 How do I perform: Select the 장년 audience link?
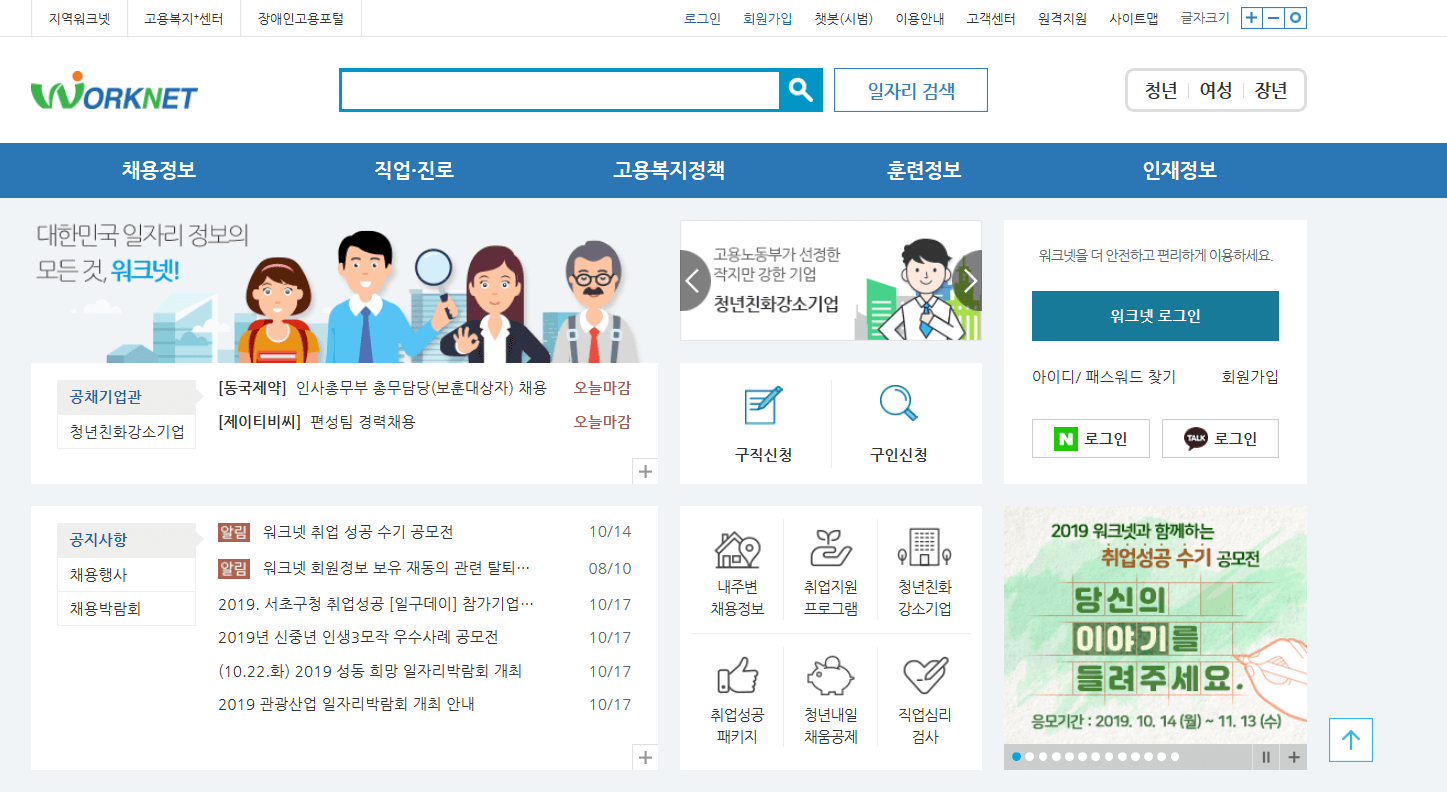coord(1271,90)
